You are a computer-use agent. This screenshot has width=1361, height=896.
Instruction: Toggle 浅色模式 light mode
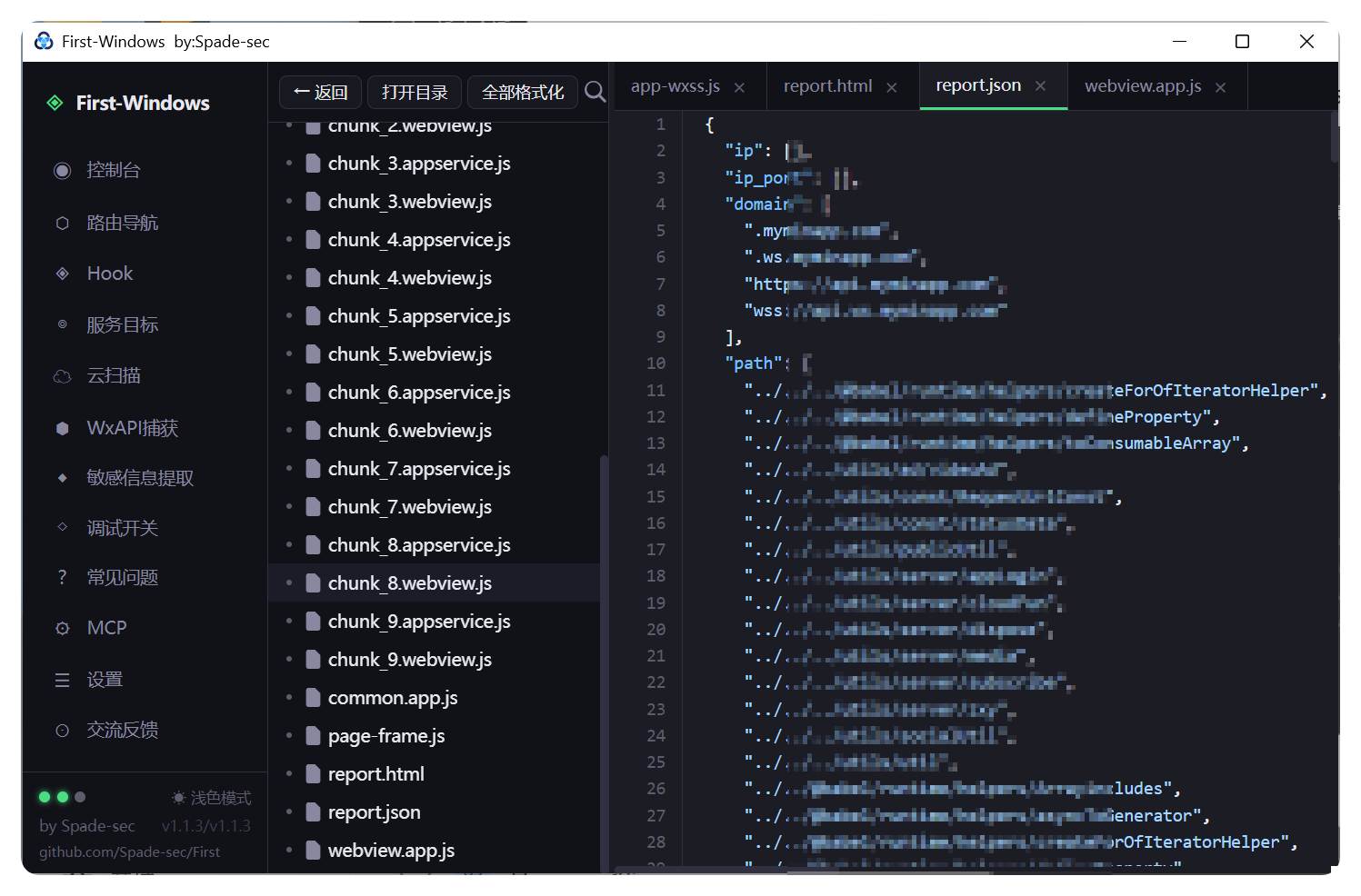pyautogui.click(x=211, y=798)
